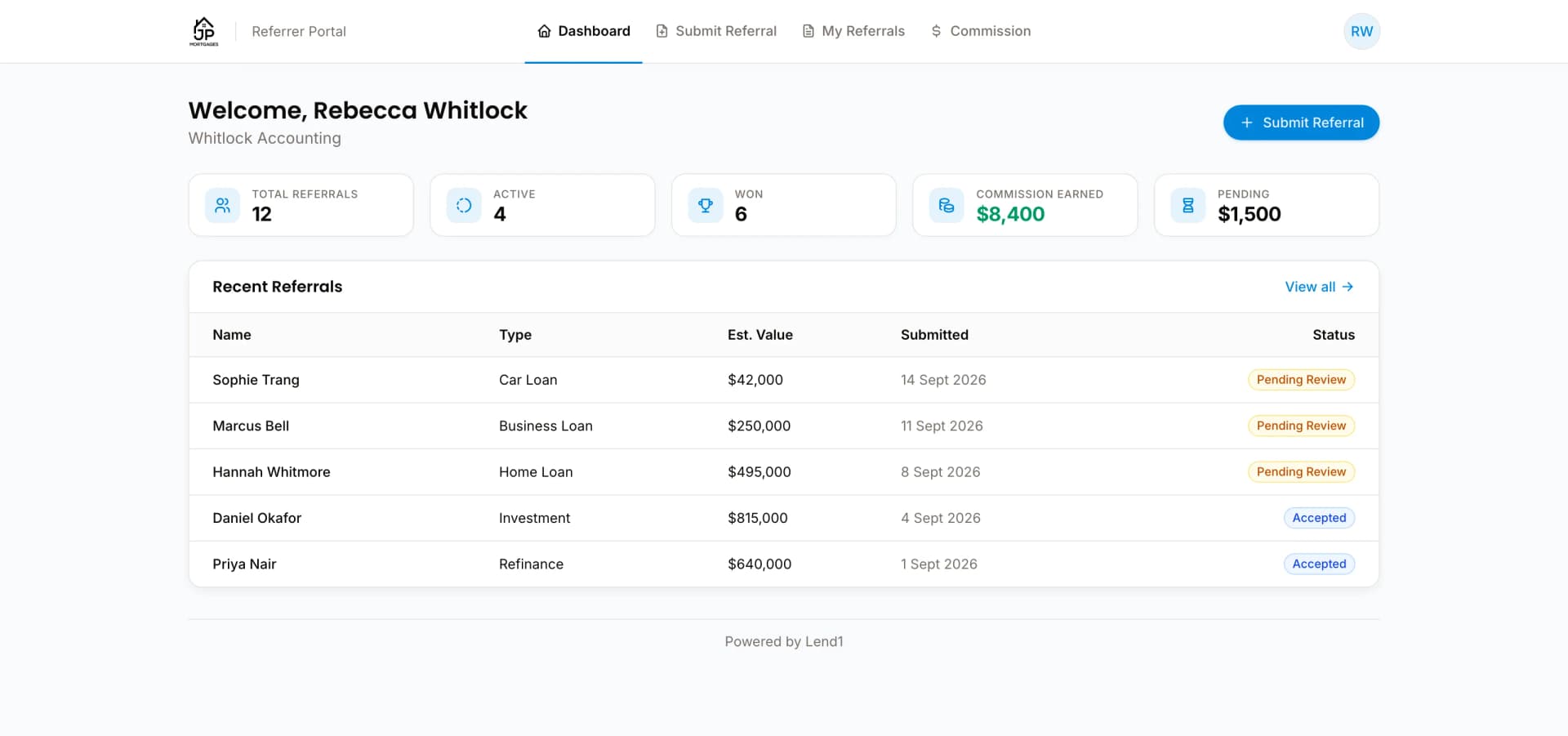Click the Total Referrals people icon
Viewport: 1568px width, 736px height.
222,205
